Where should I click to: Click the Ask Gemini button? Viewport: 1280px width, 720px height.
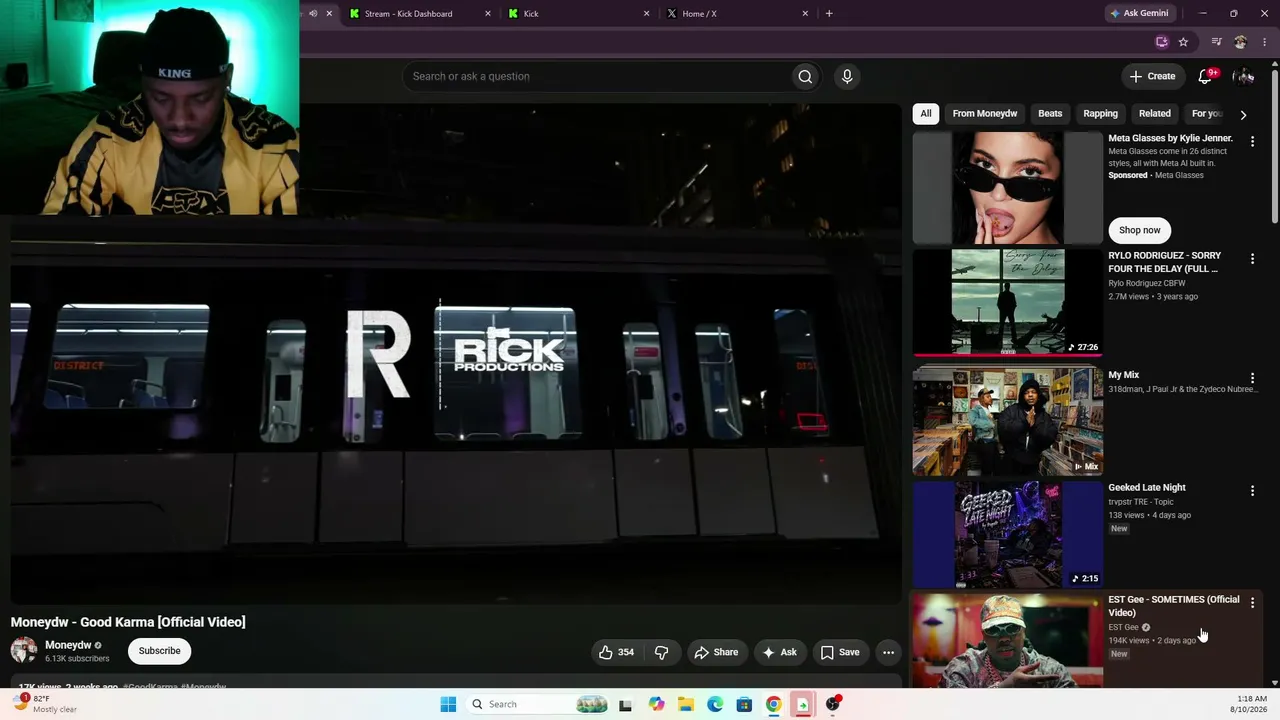click(x=1138, y=13)
